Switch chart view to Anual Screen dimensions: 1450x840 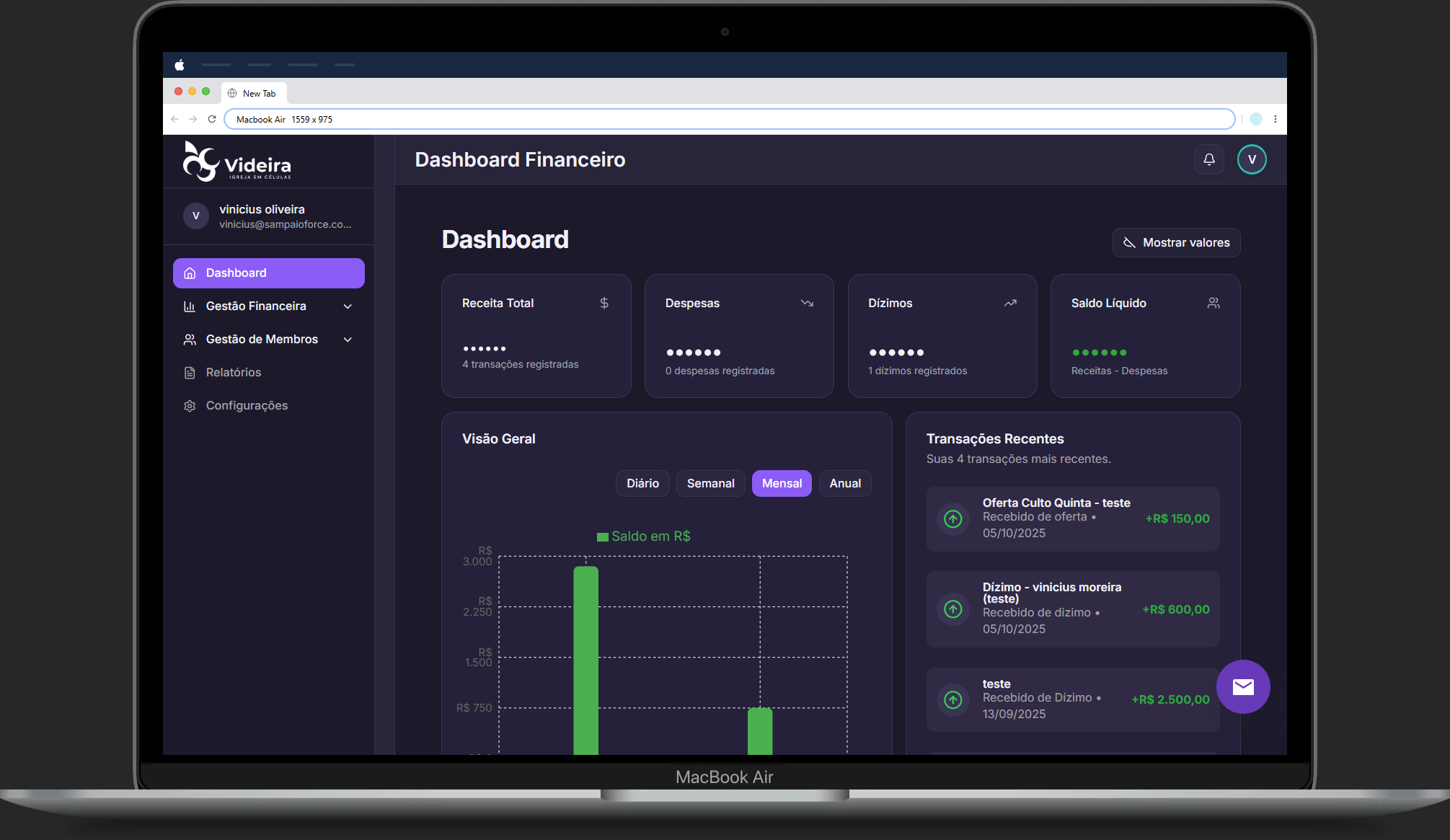coord(844,483)
